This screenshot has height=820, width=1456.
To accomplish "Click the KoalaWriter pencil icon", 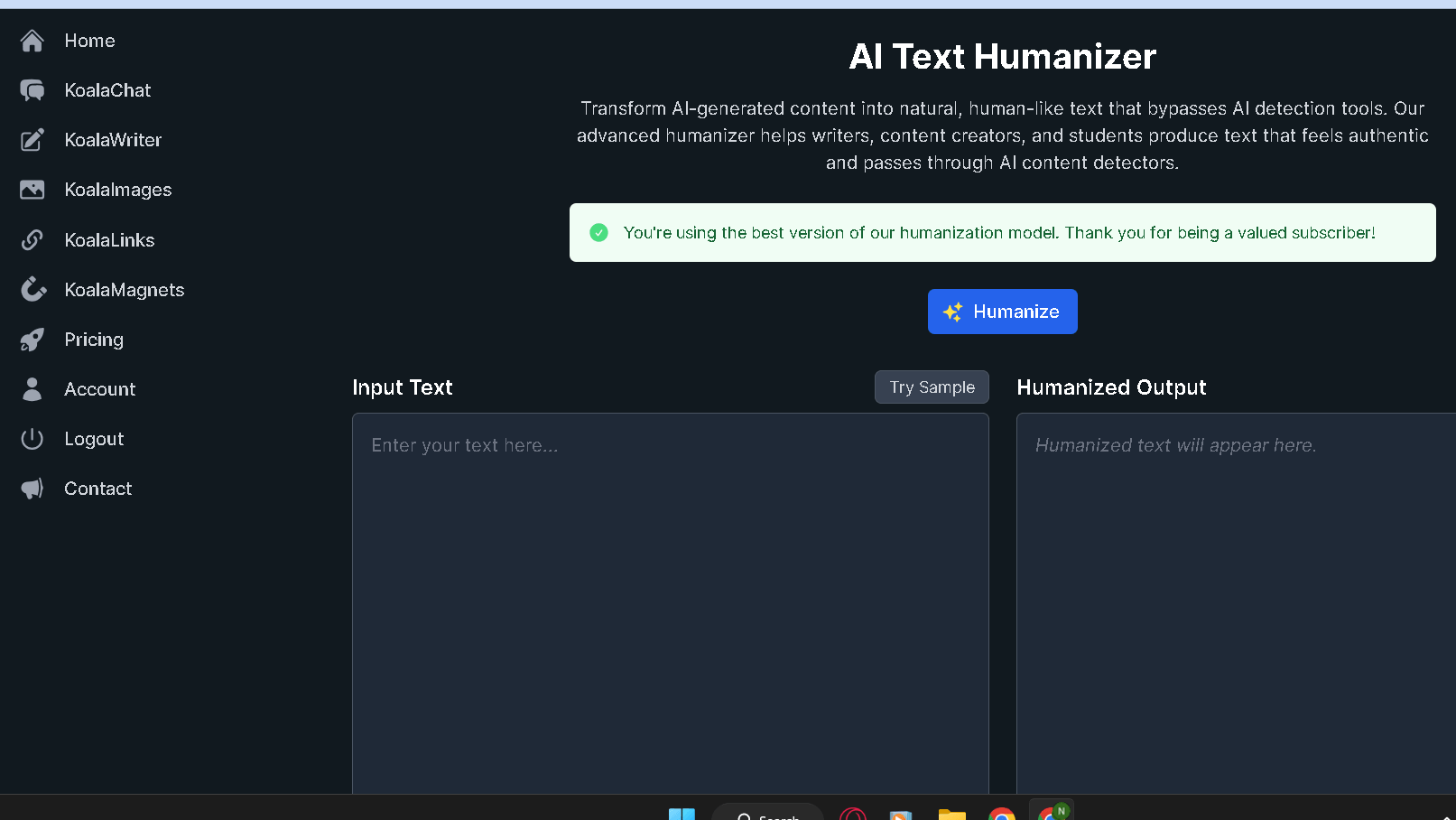I will [32, 140].
